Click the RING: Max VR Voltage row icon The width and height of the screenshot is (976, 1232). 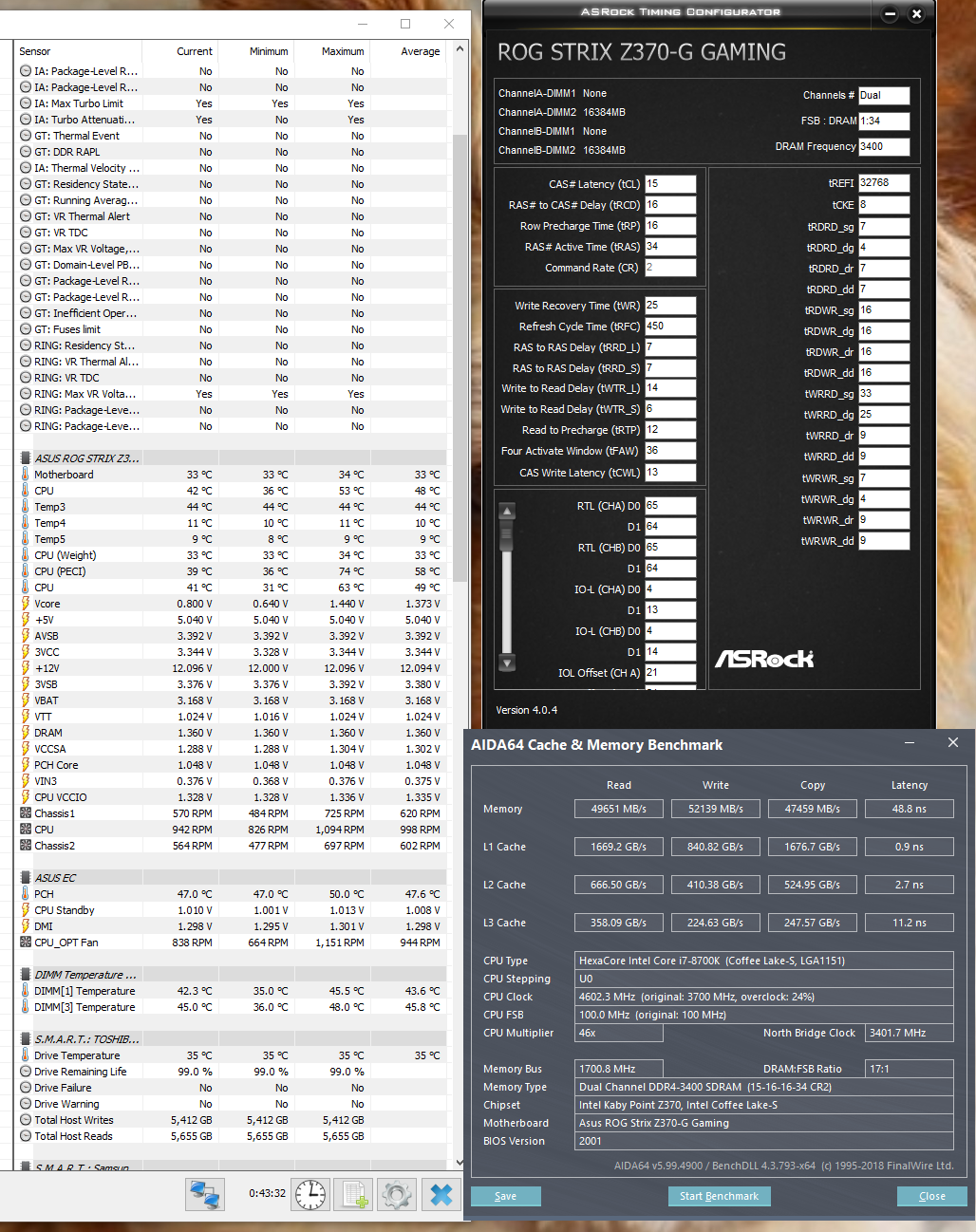pos(26,394)
